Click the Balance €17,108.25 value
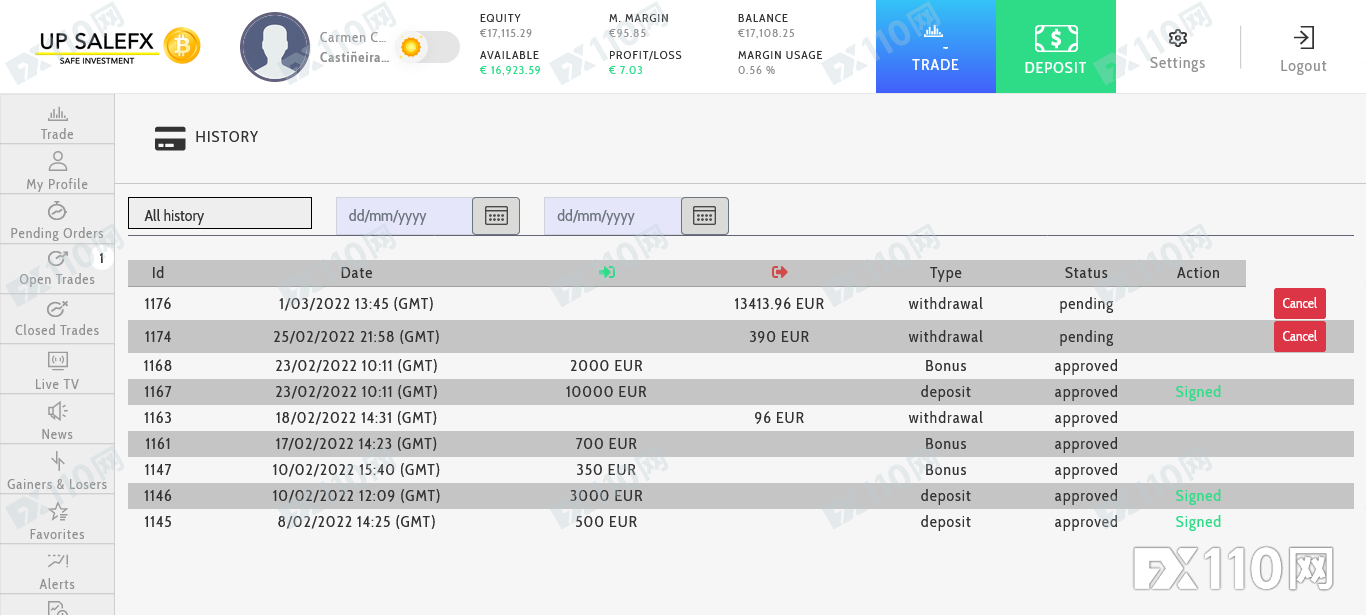The image size is (1366, 615). coord(766,33)
